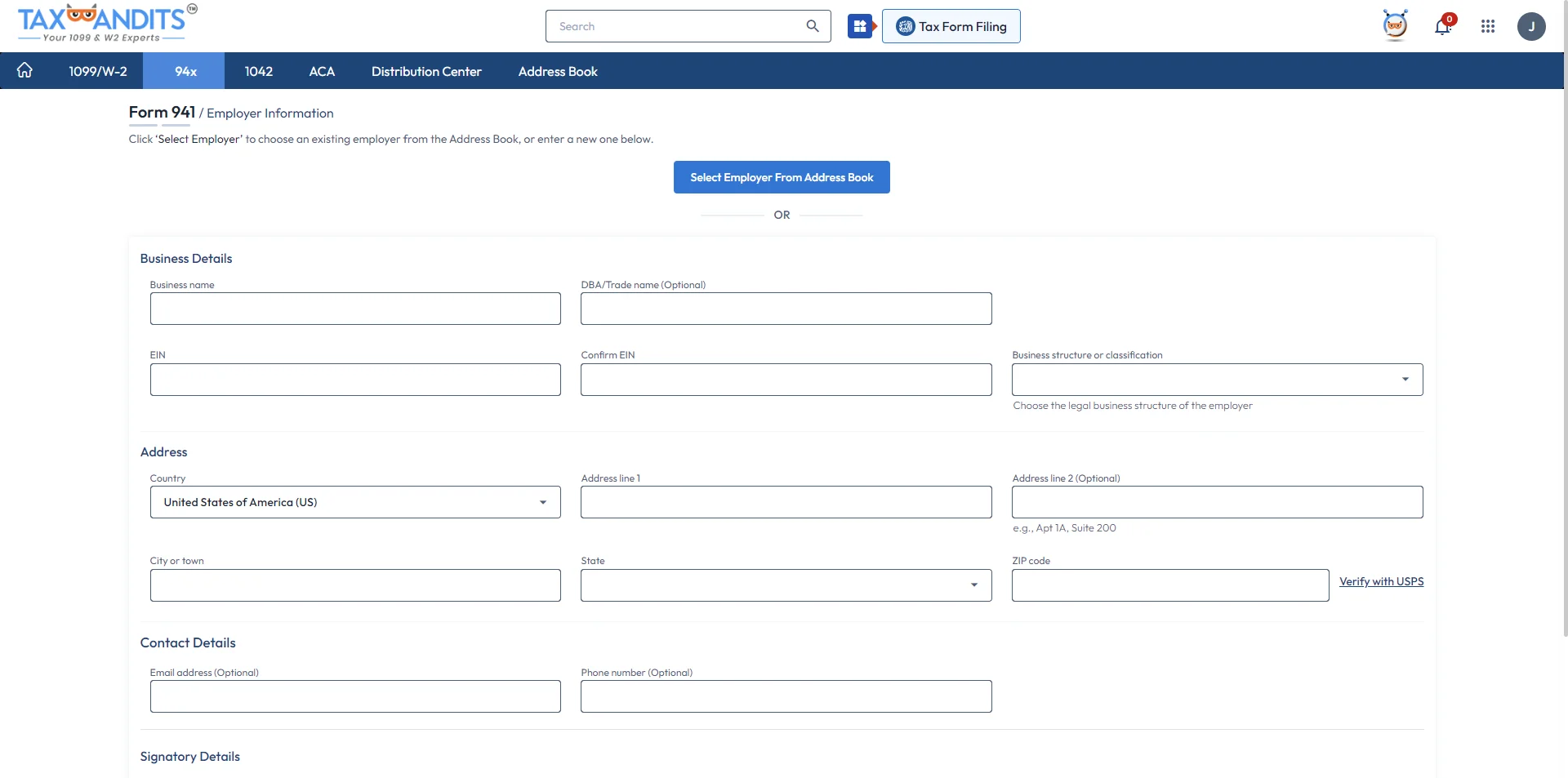The height and width of the screenshot is (778, 1568).
Task: Click the blue dashboard widget icon beside Tax Form Filing
Action: [861, 25]
